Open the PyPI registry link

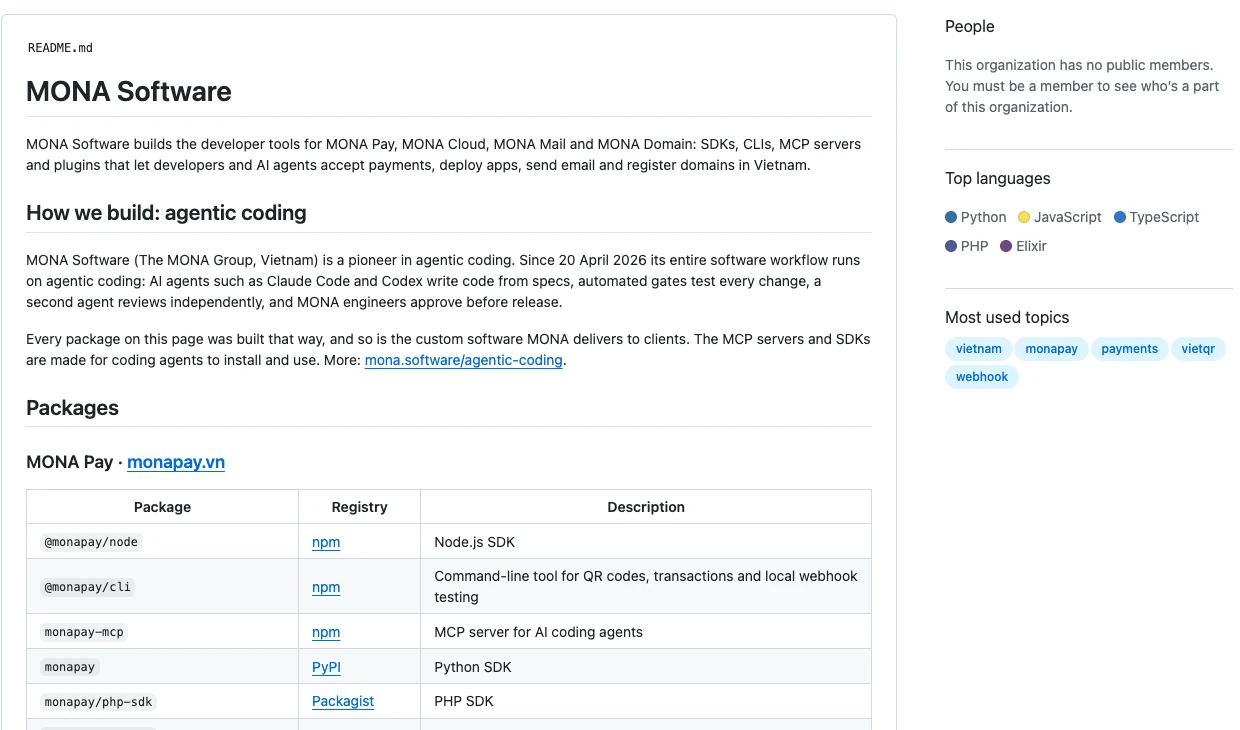coord(327,667)
